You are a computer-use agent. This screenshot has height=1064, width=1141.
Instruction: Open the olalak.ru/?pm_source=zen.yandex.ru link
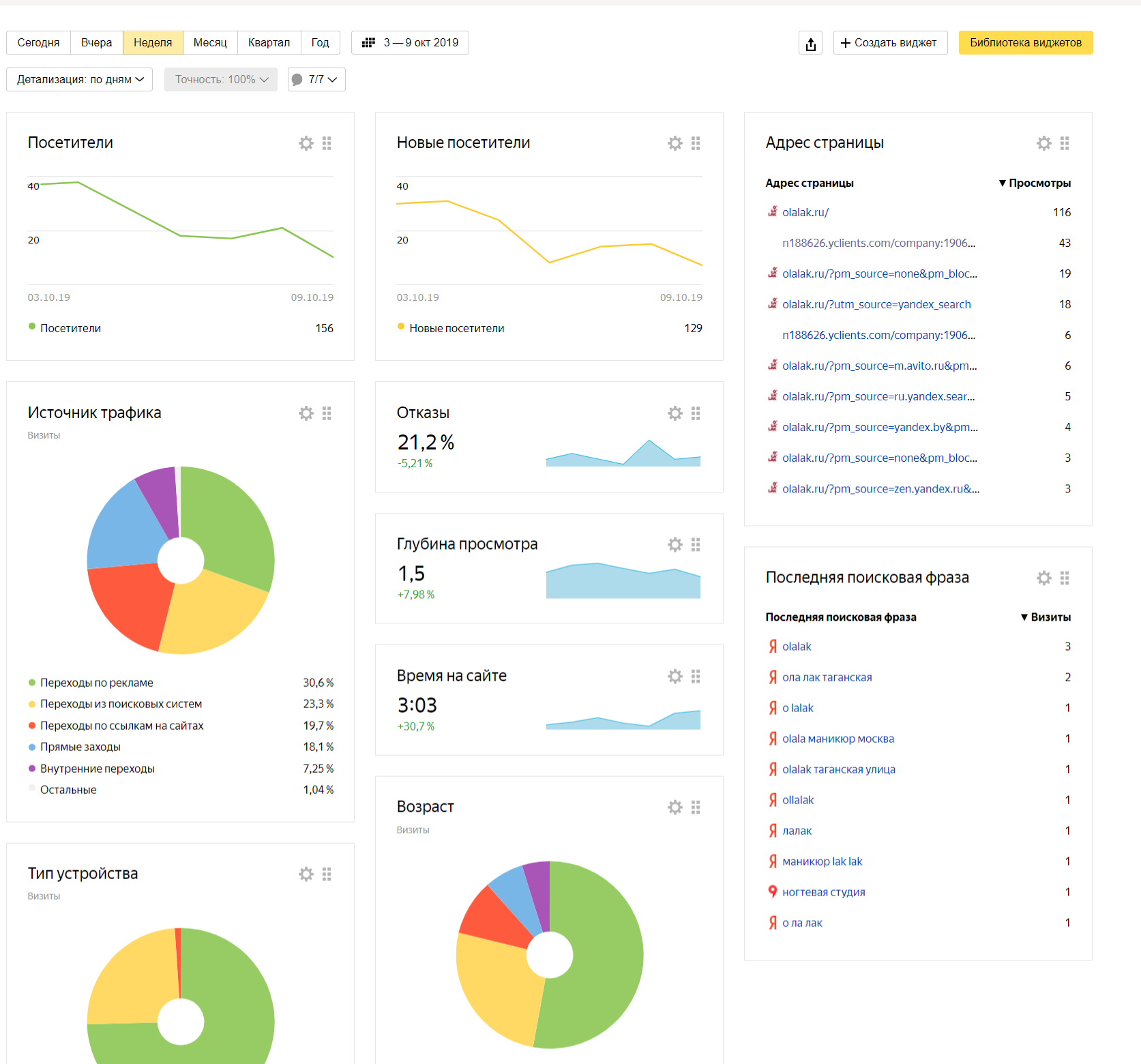click(880, 488)
